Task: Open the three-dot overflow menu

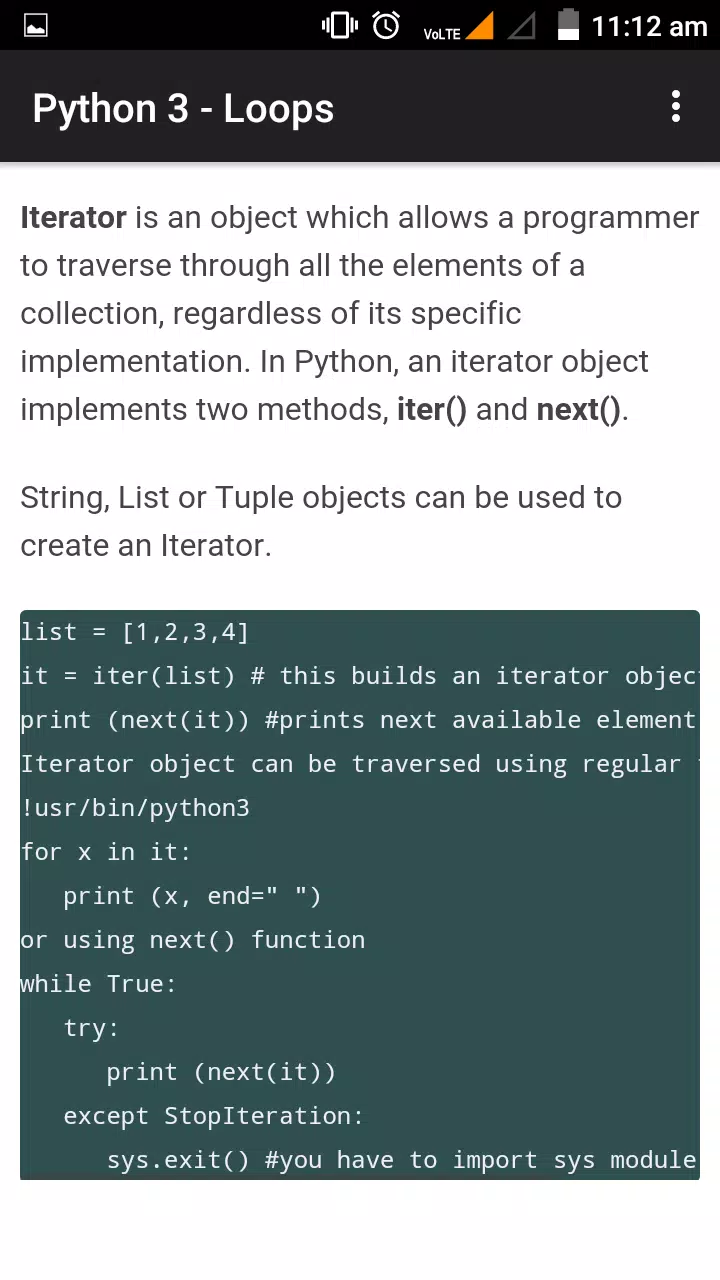Action: pyautogui.click(x=676, y=106)
